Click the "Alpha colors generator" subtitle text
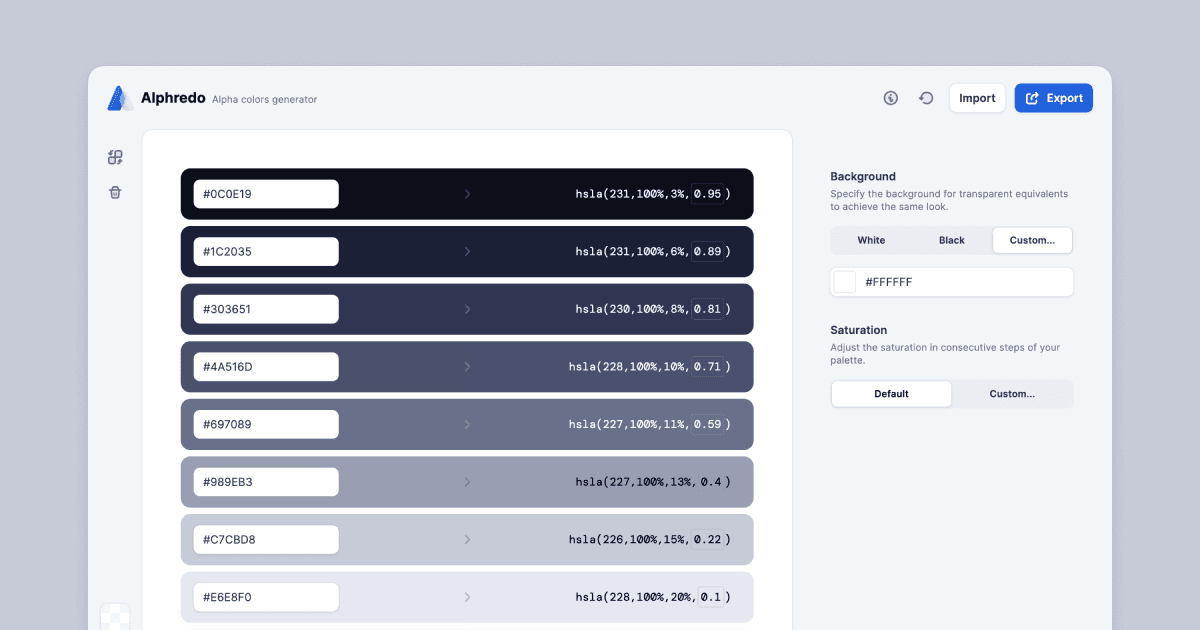 [x=264, y=100]
